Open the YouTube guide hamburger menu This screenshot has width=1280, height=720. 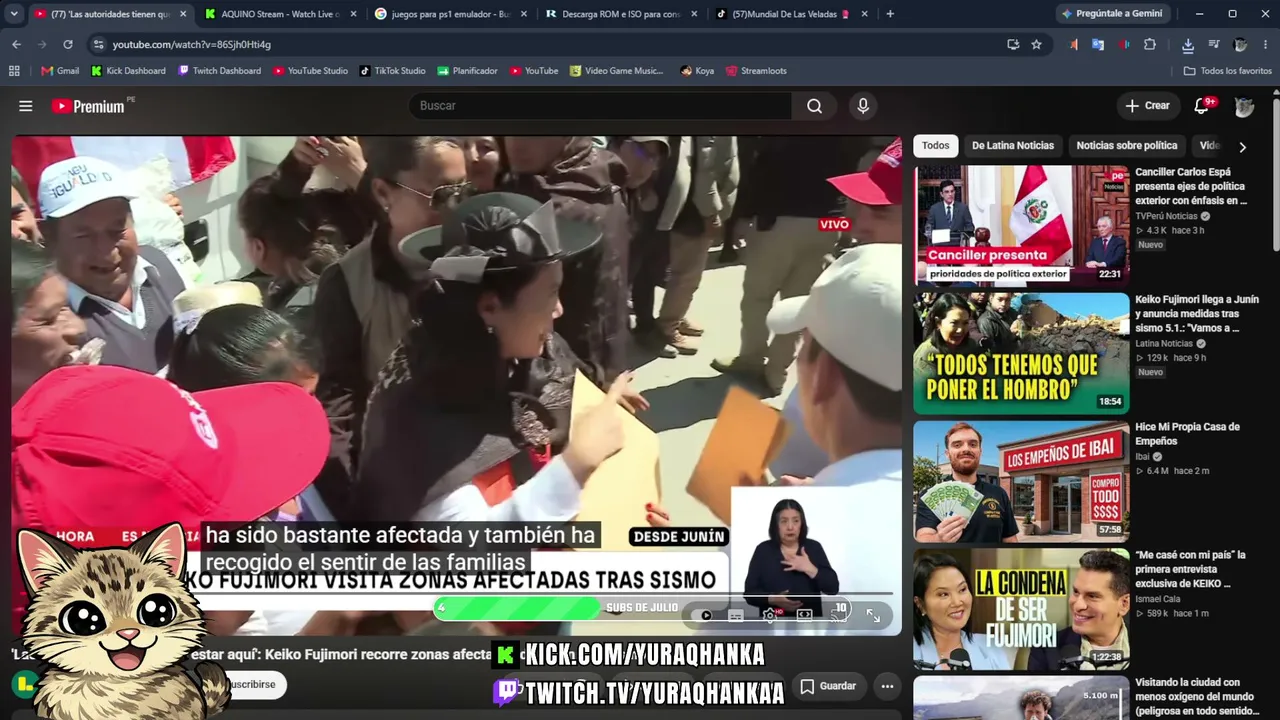pos(26,106)
